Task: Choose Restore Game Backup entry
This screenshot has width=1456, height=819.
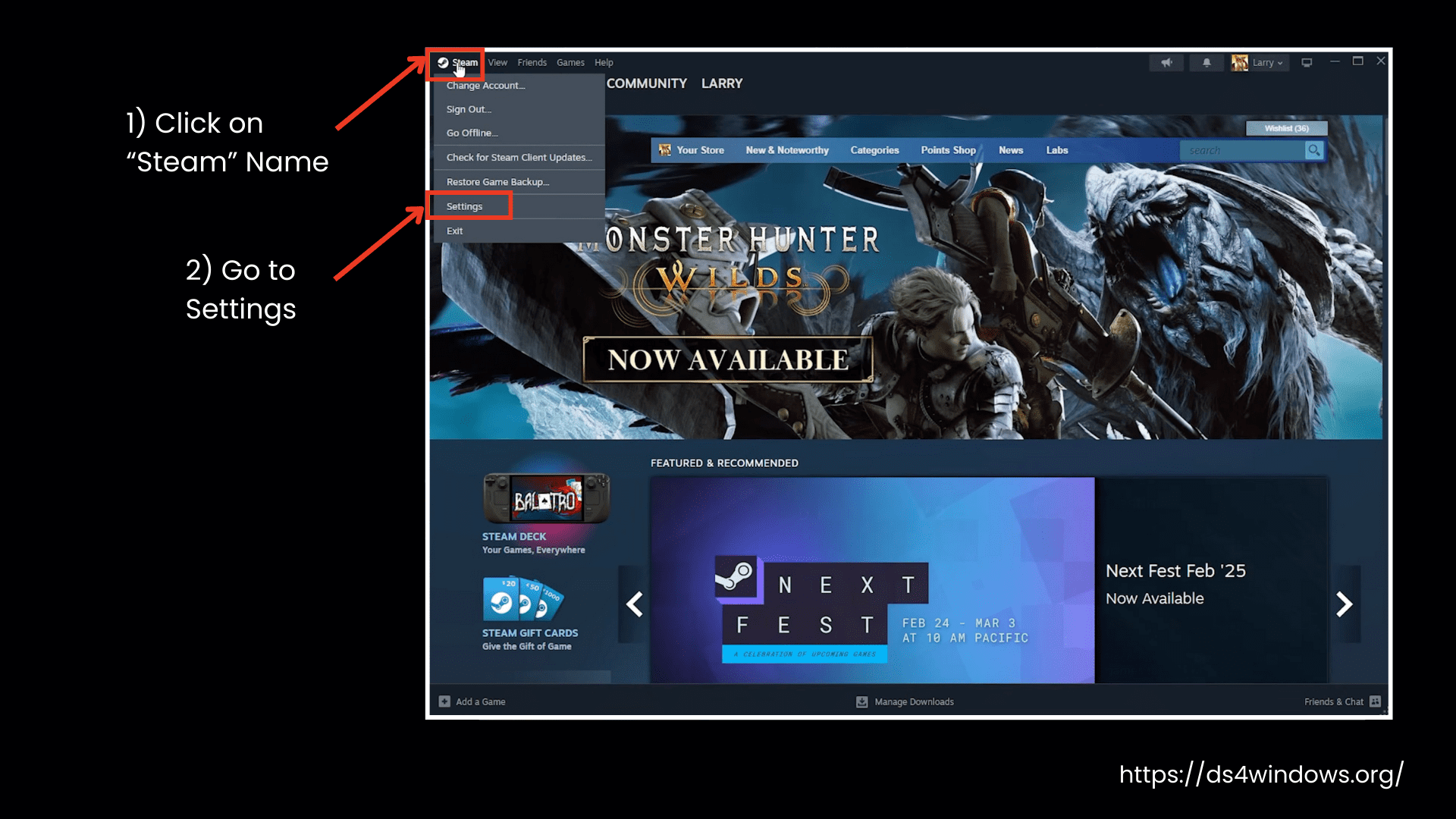Action: pyautogui.click(x=519, y=182)
